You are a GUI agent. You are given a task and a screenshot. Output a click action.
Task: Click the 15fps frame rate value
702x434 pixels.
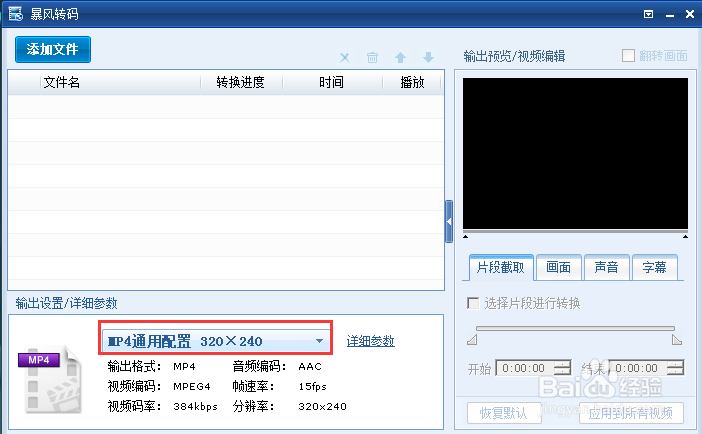pos(312,387)
